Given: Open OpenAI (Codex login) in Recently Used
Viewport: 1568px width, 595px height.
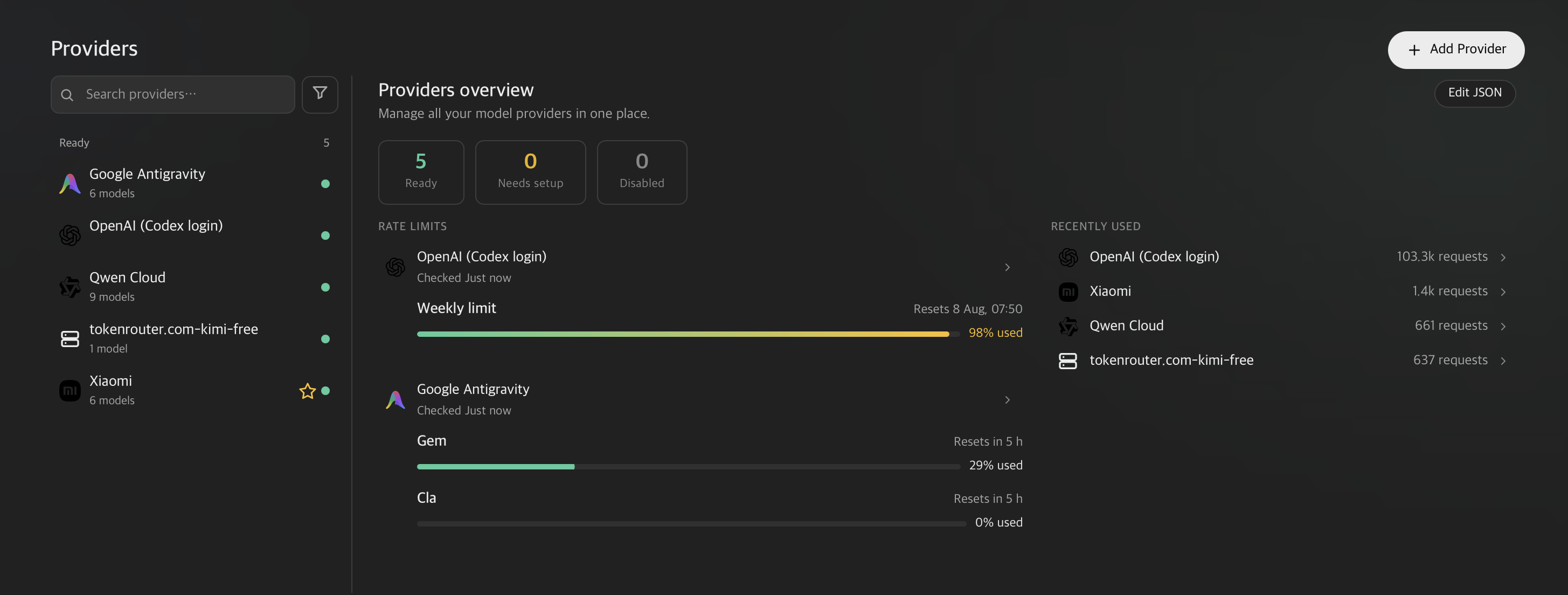Looking at the screenshot, I should click(1283, 257).
